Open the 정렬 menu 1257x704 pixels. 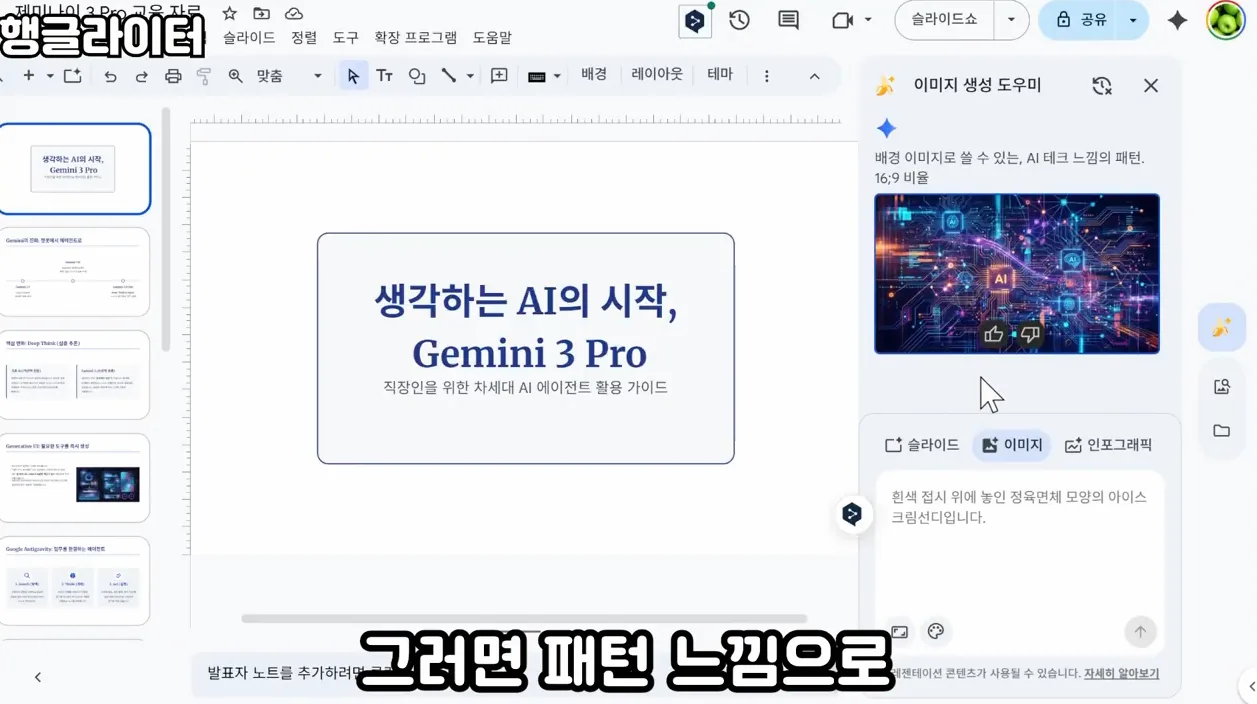[304, 37]
